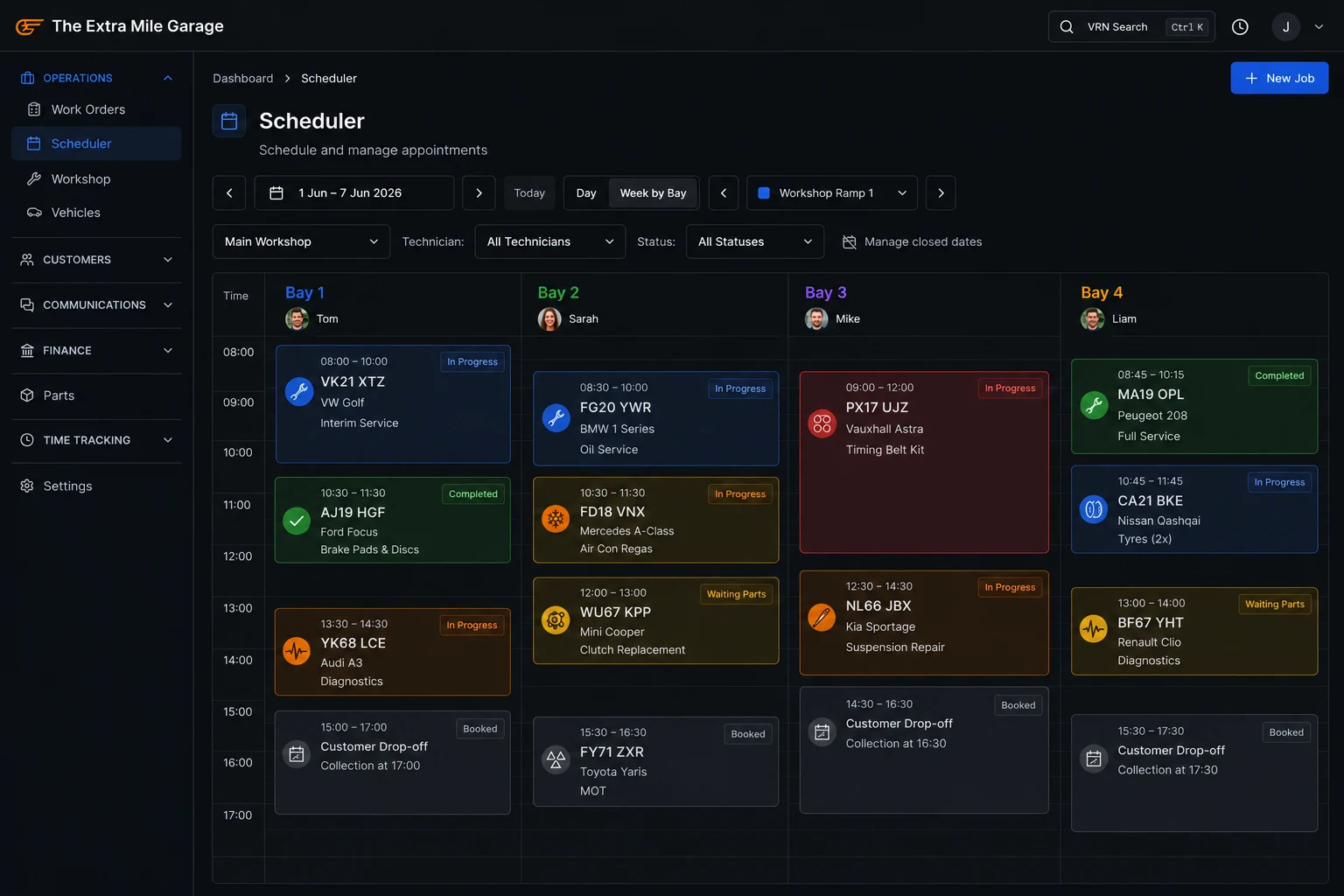This screenshot has width=1344, height=896.
Task: Click Tom's avatar under Bay 1
Action: 297,318
